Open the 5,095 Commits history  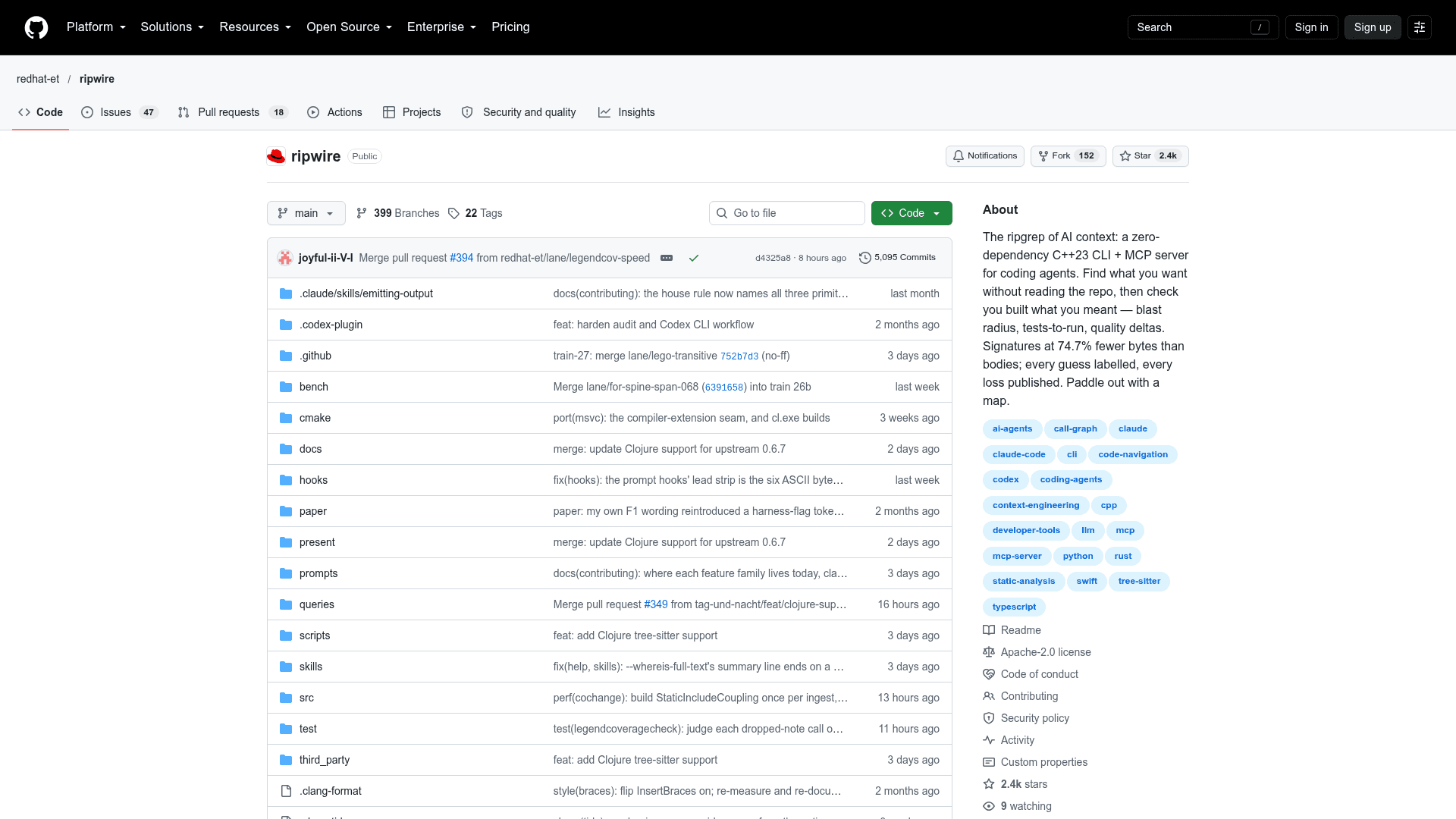pyautogui.click(x=897, y=258)
